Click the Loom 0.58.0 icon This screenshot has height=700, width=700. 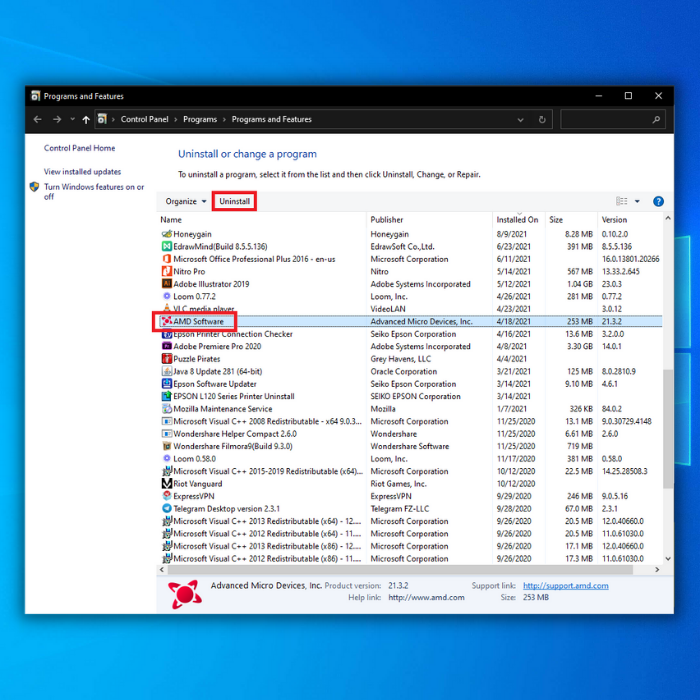click(x=167, y=459)
